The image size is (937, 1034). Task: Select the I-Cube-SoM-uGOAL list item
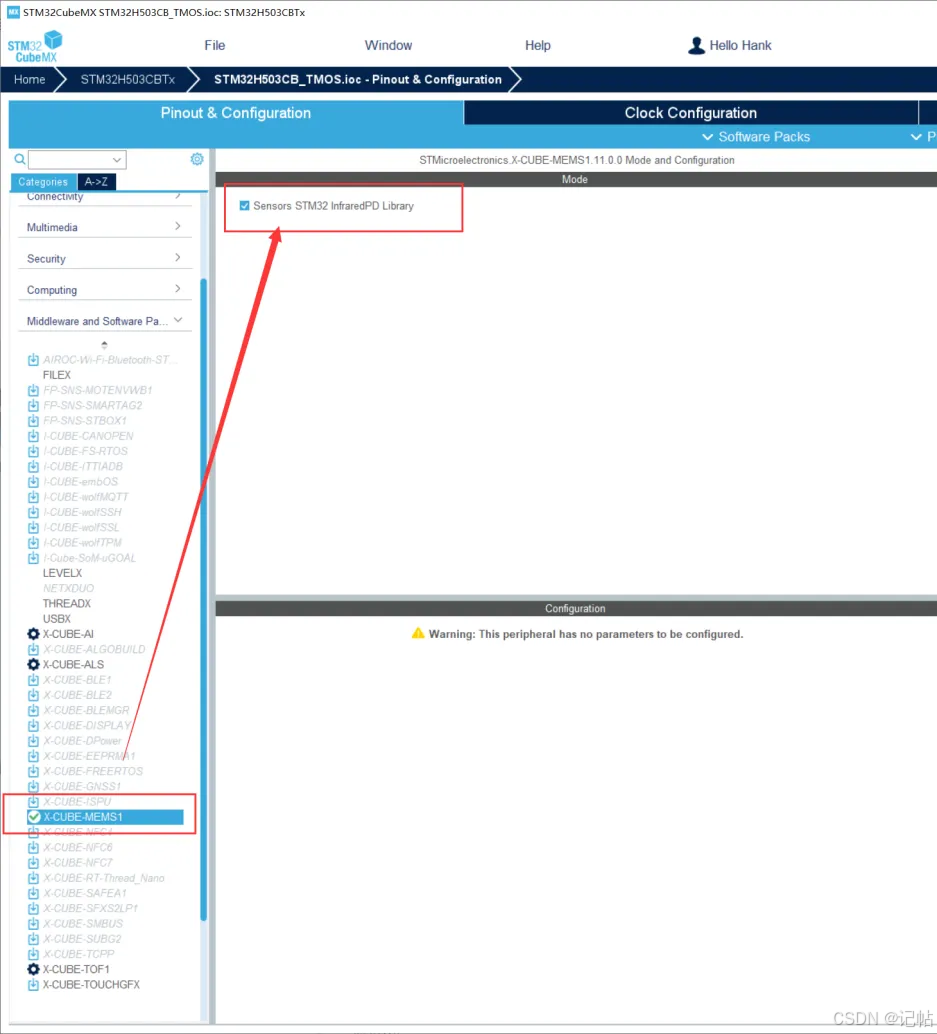89,558
